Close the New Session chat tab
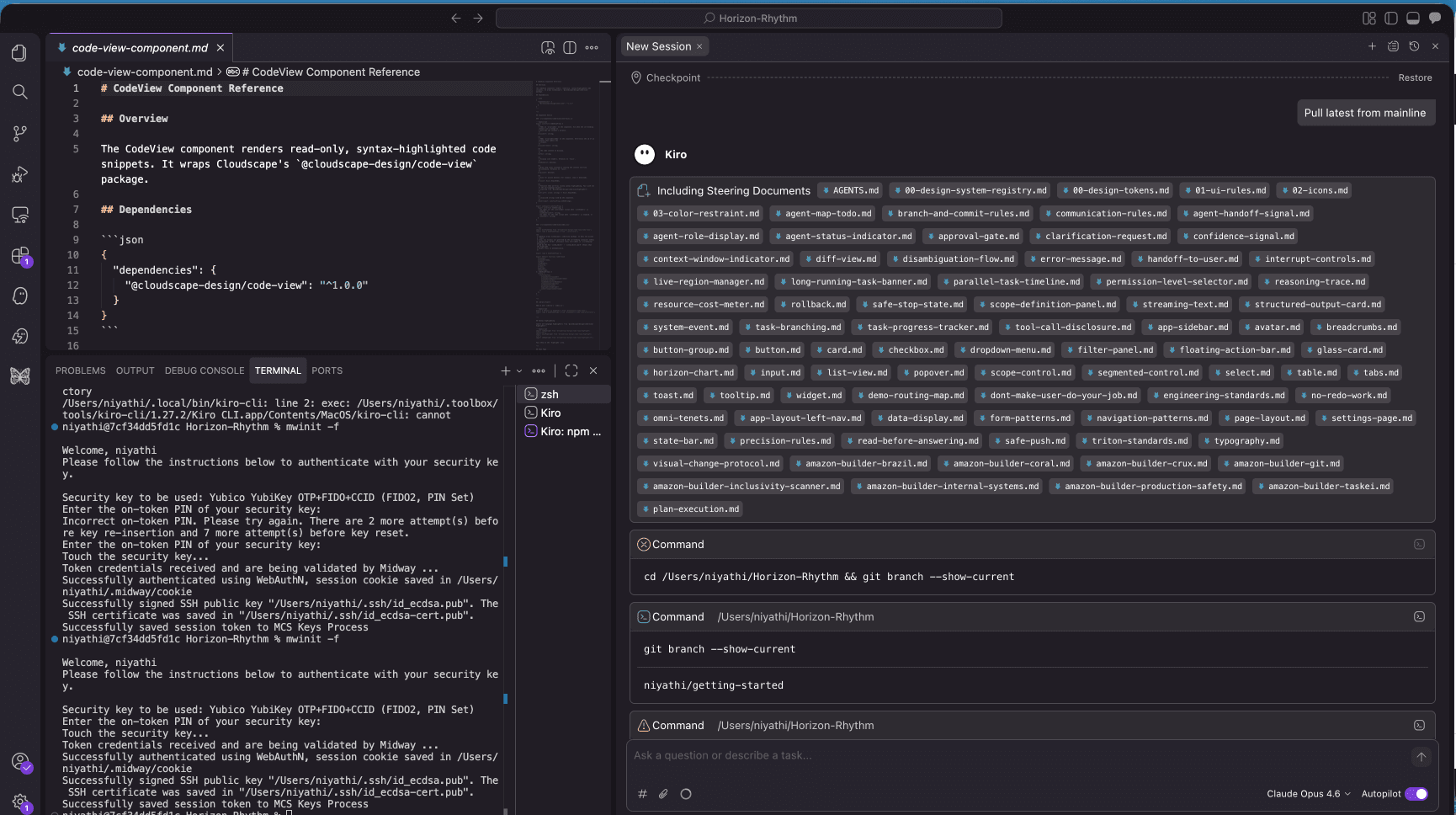Screen dimensions: 1456x815 (699, 46)
